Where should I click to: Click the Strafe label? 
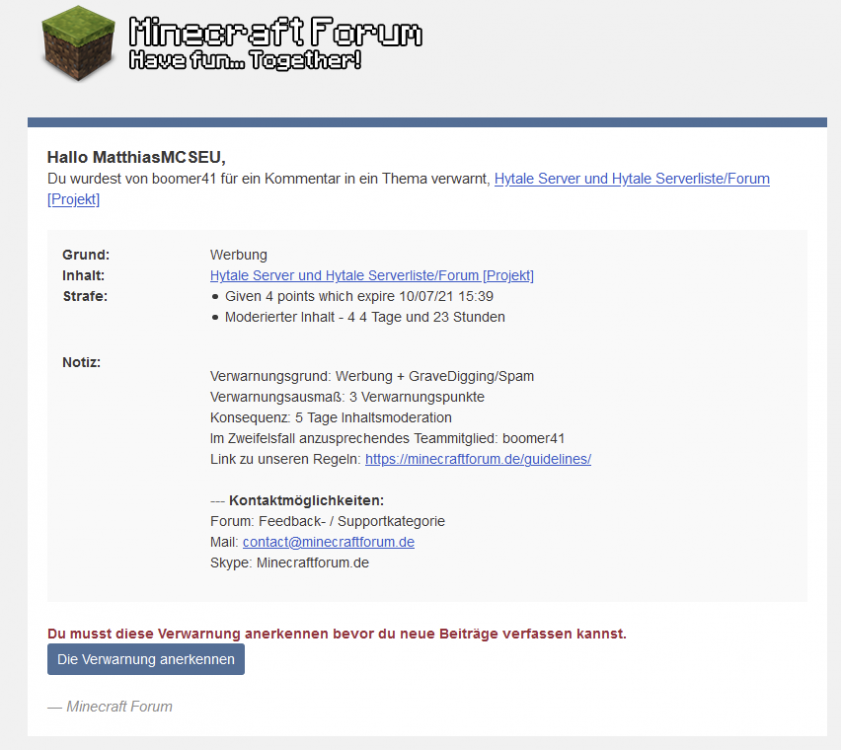click(x=85, y=296)
